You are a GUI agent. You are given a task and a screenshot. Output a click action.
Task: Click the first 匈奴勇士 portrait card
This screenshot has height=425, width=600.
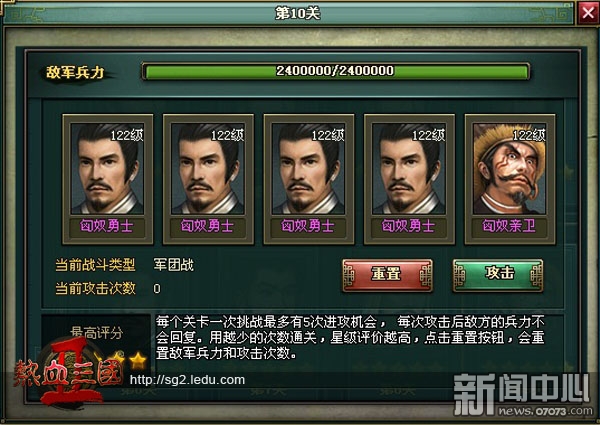click(x=108, y=179)
